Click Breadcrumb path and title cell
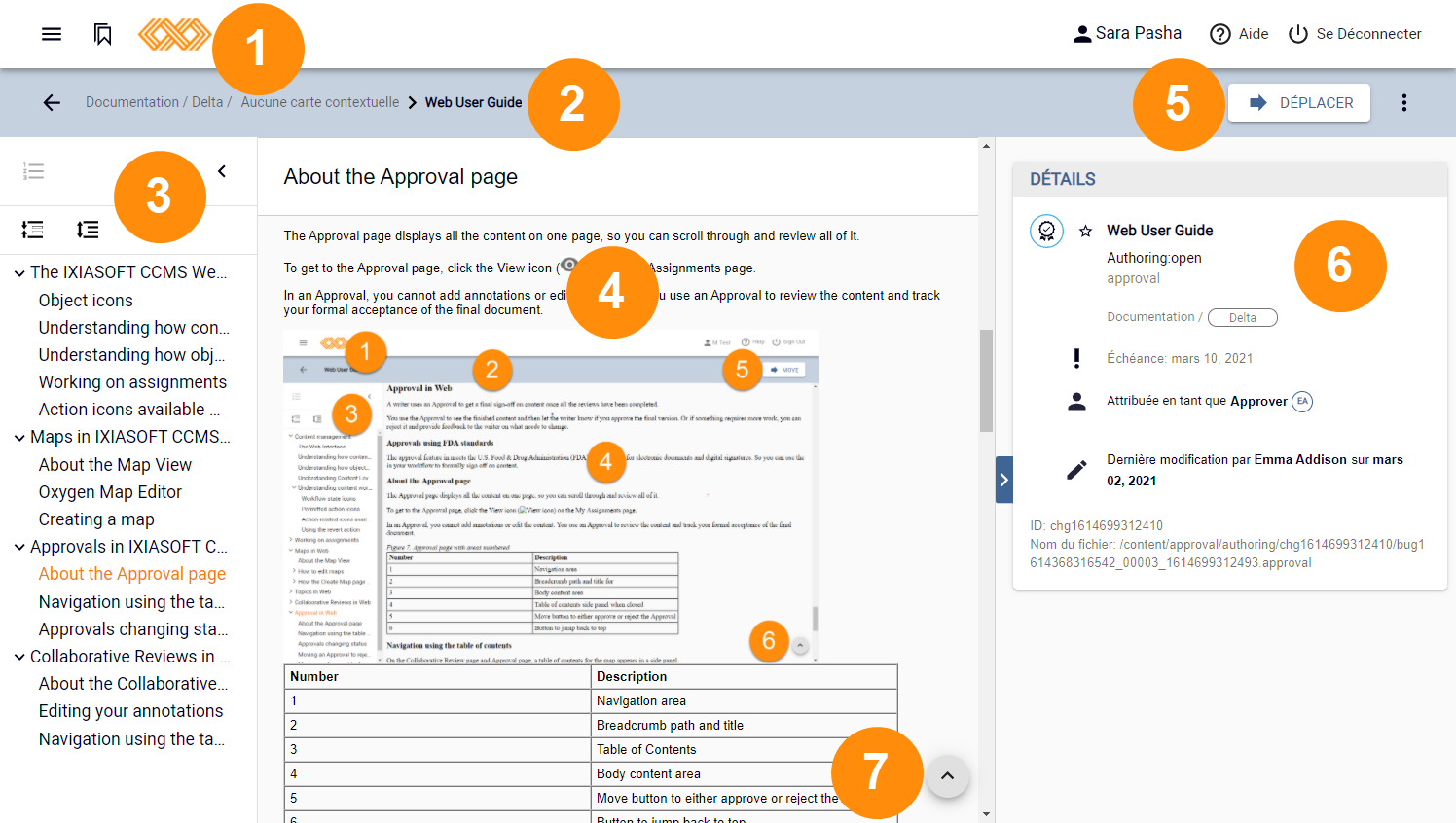 tap(744, 725)
